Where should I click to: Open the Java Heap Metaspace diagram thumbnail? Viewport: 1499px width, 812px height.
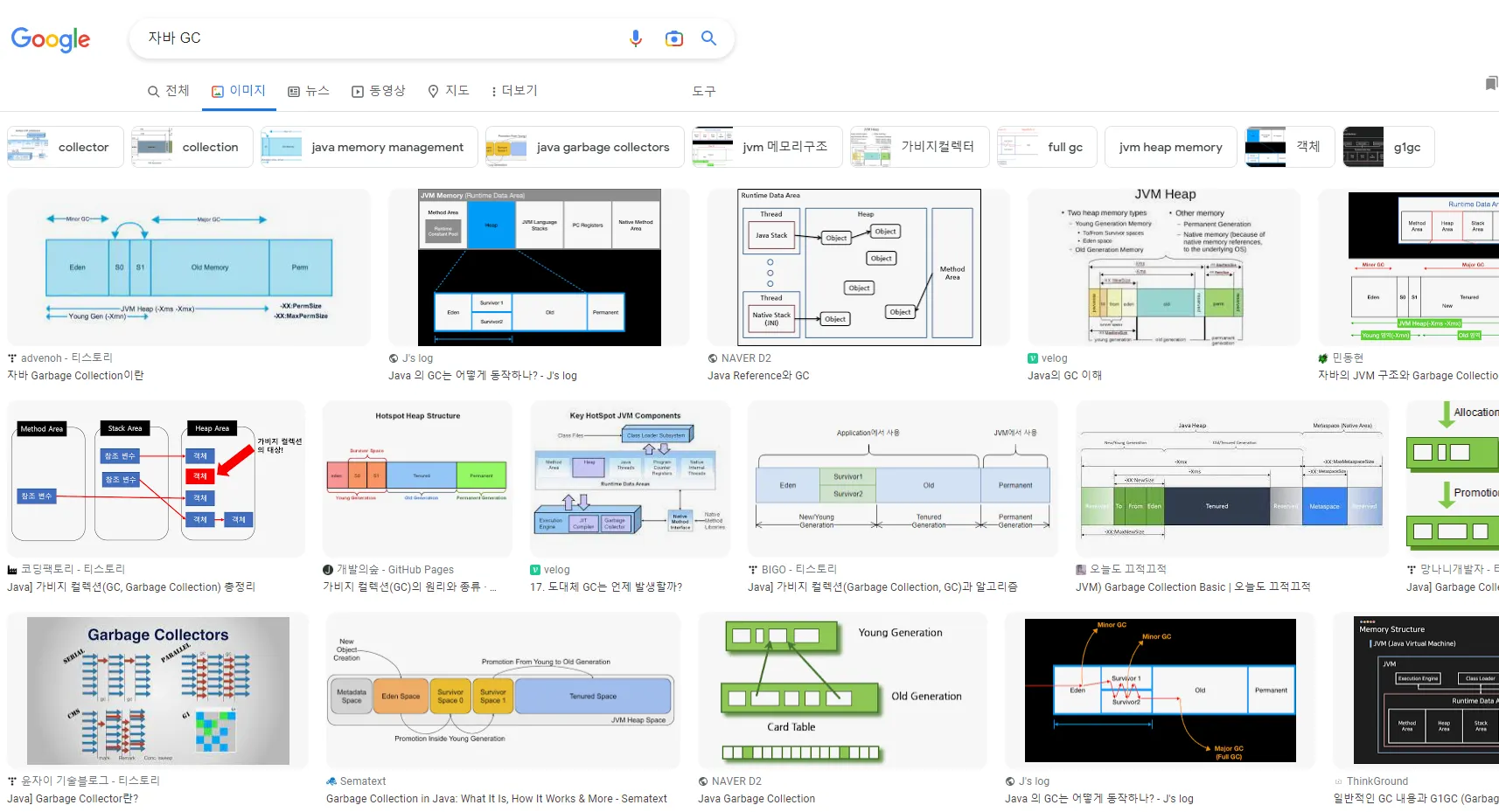point(1232,479)
